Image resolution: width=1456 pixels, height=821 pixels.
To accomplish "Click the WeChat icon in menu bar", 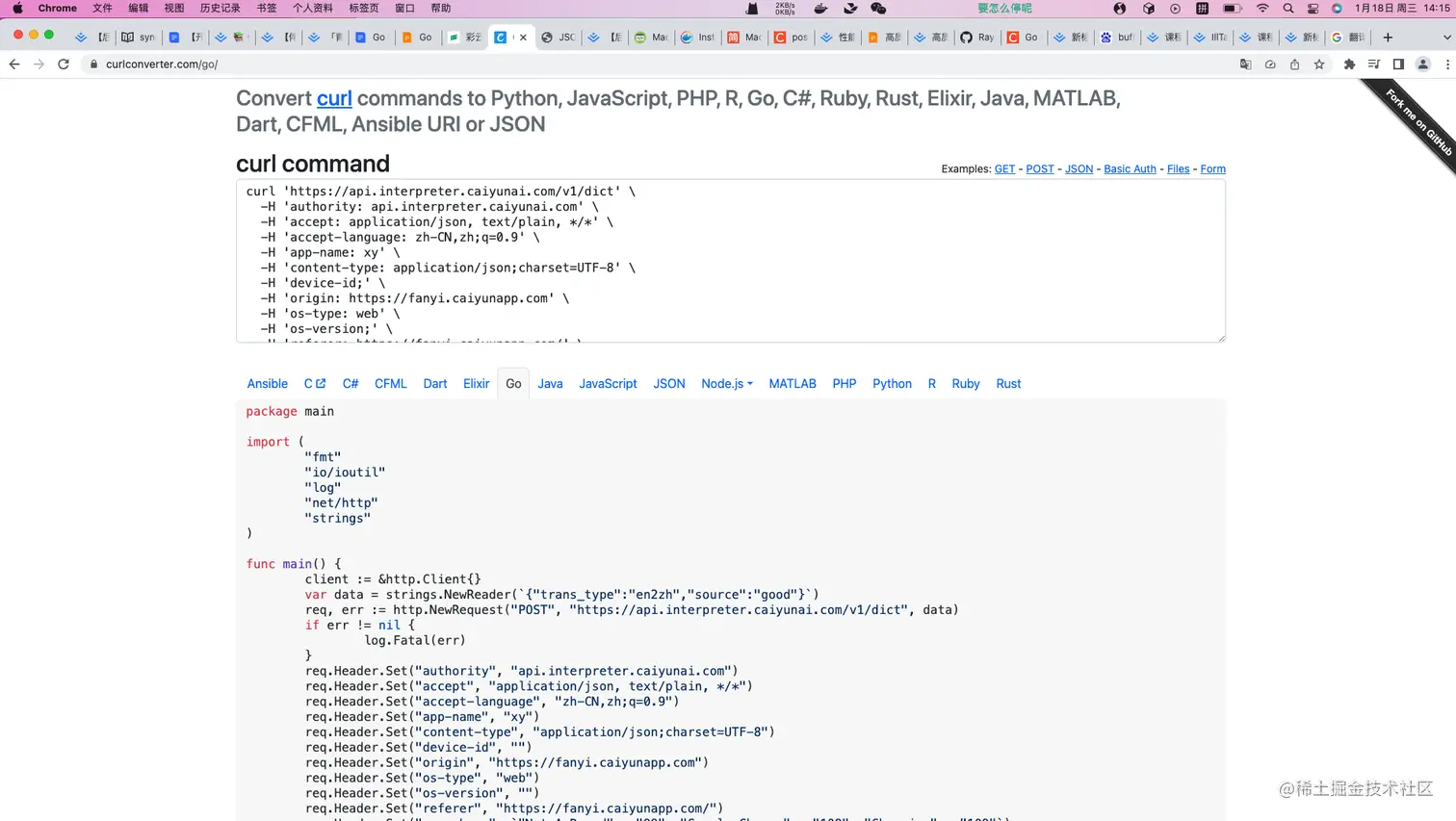I will (x=878, y=9).
